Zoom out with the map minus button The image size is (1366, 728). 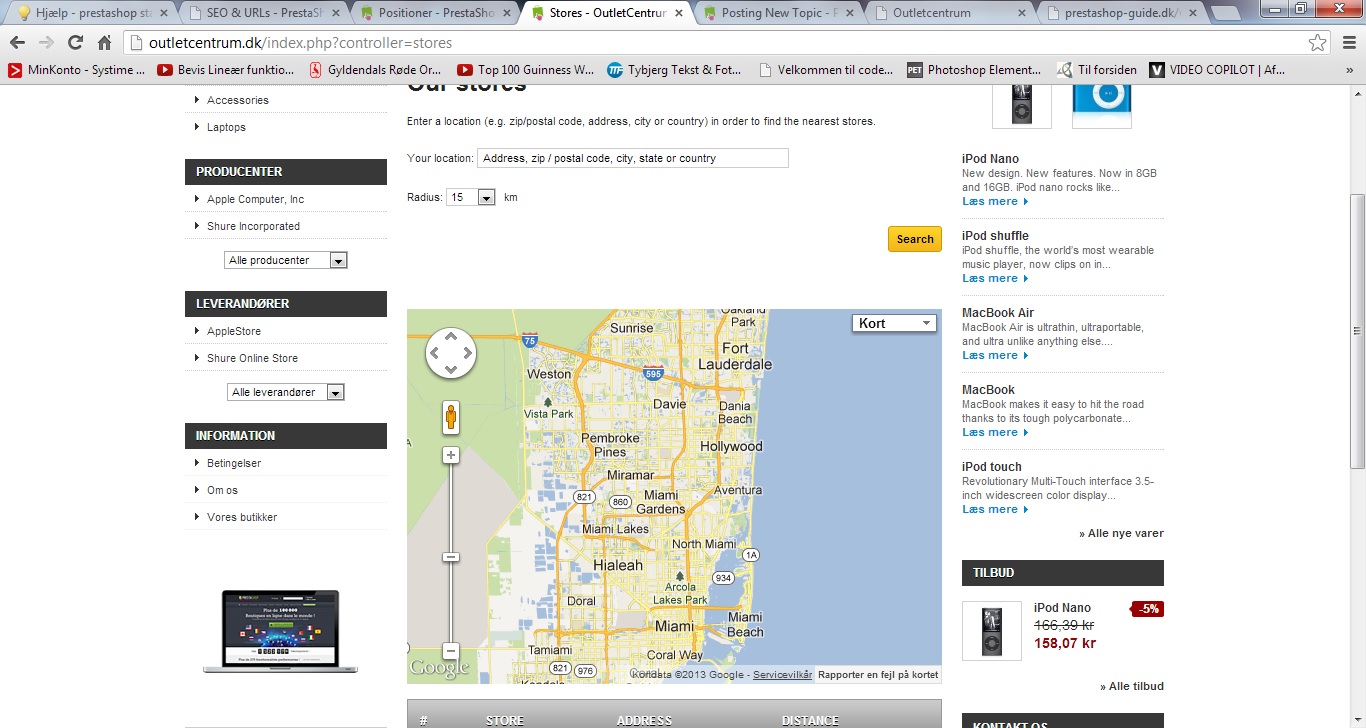tap(451, 649)
